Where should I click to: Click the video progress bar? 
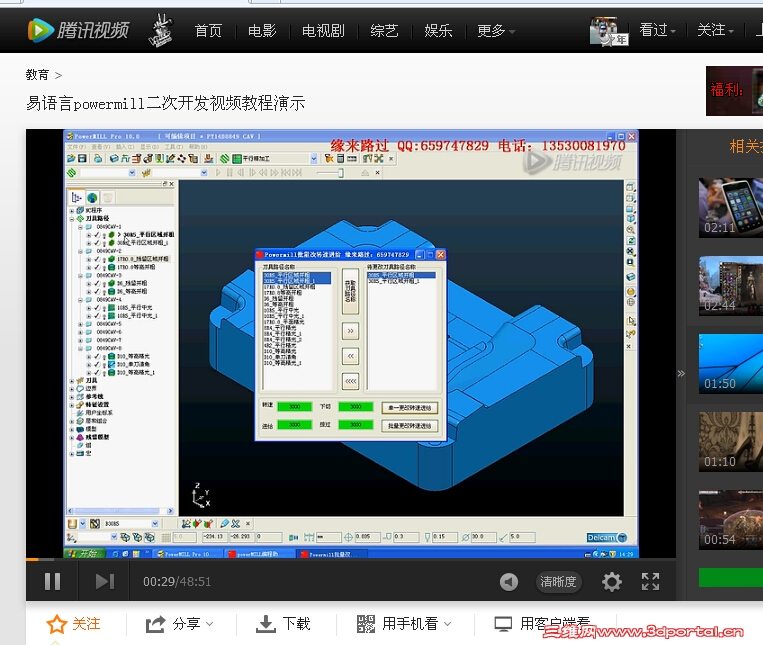click(351, 559)
